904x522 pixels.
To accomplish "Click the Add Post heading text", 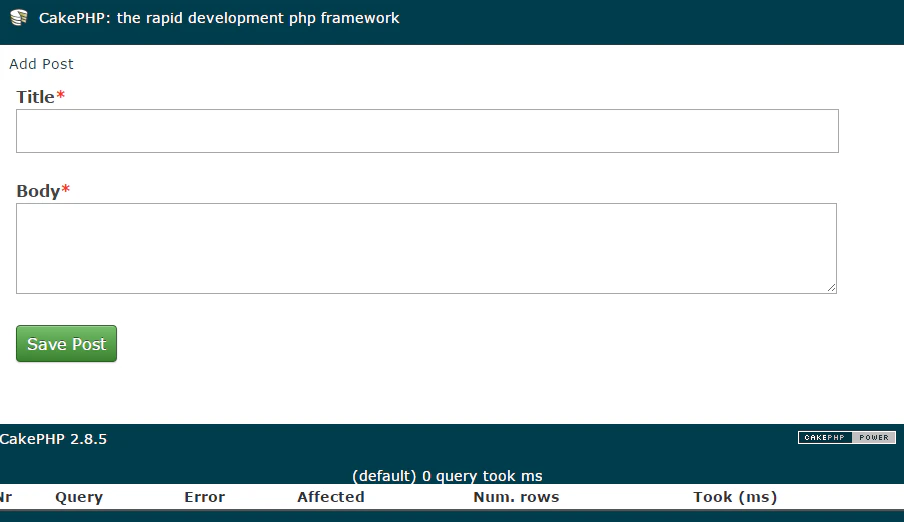I will tap(42, 64).
